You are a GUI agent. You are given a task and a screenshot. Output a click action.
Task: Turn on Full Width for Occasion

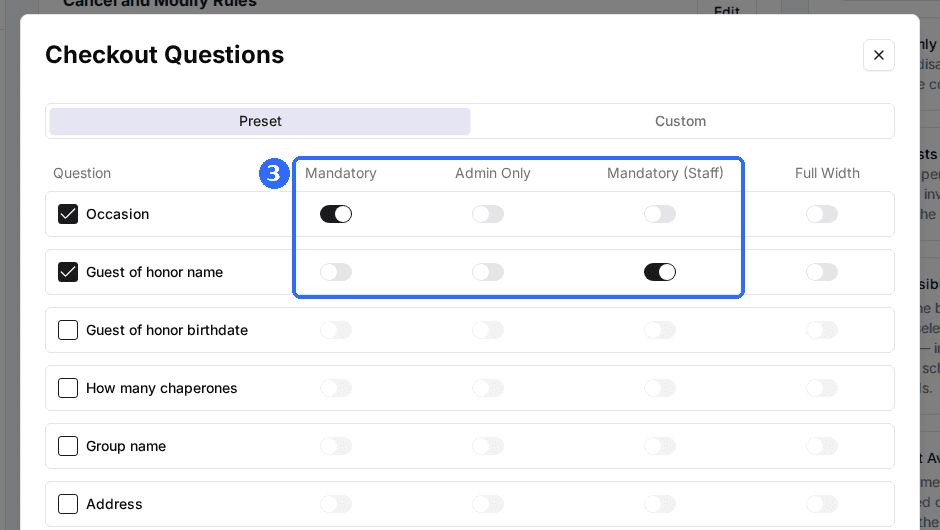pyautogui.click(x=822, y=214)
